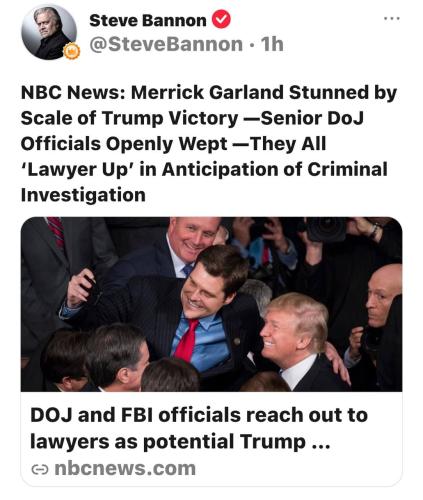Visit the @SteveBannon handle link
Image resolution: width=423 pixels, height=500 pixels.
(x=166, y=44)
